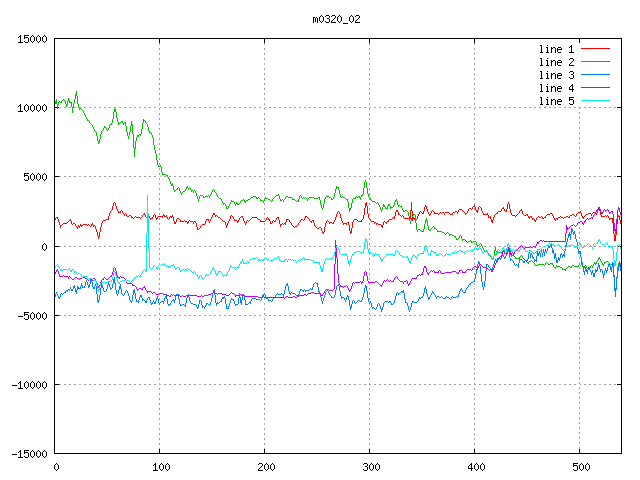Screen dimensions: 640x480
Task: Select the 'line 2' legend label
Action: coord(556,62)
